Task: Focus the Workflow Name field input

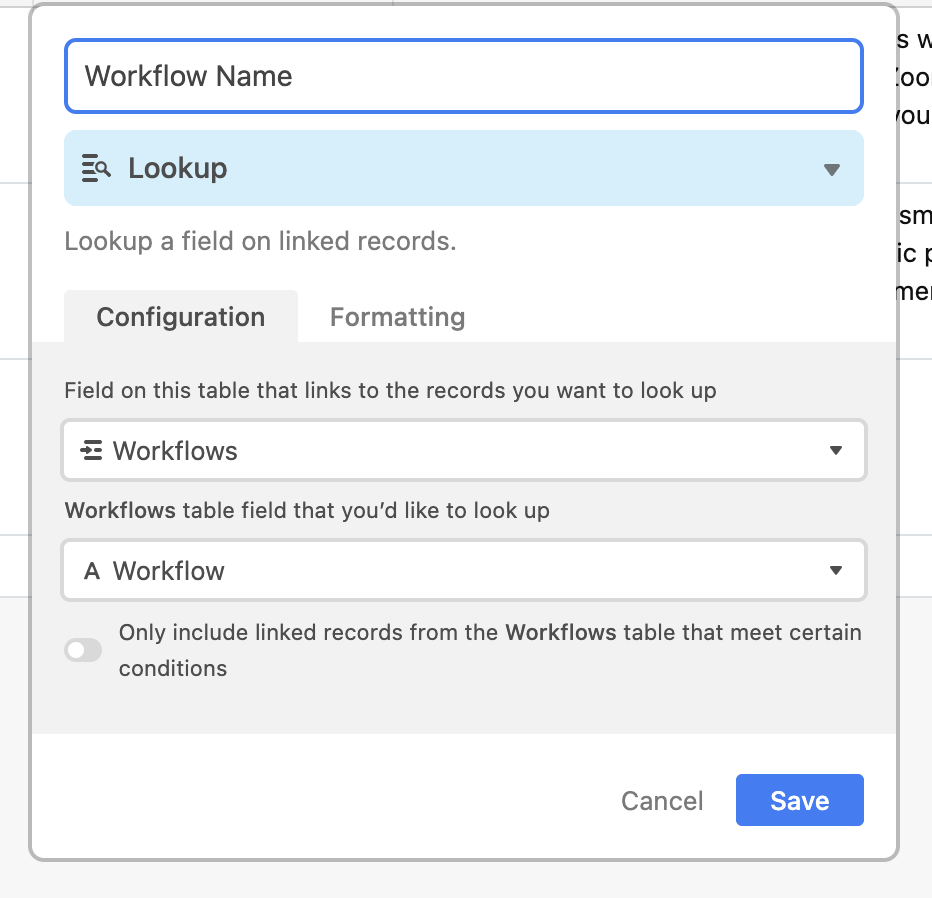Action: (463, 76)
